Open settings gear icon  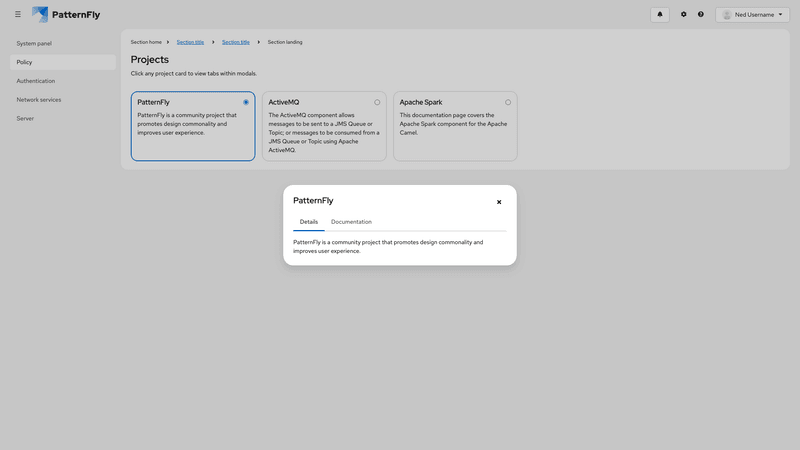coord(684,14)
